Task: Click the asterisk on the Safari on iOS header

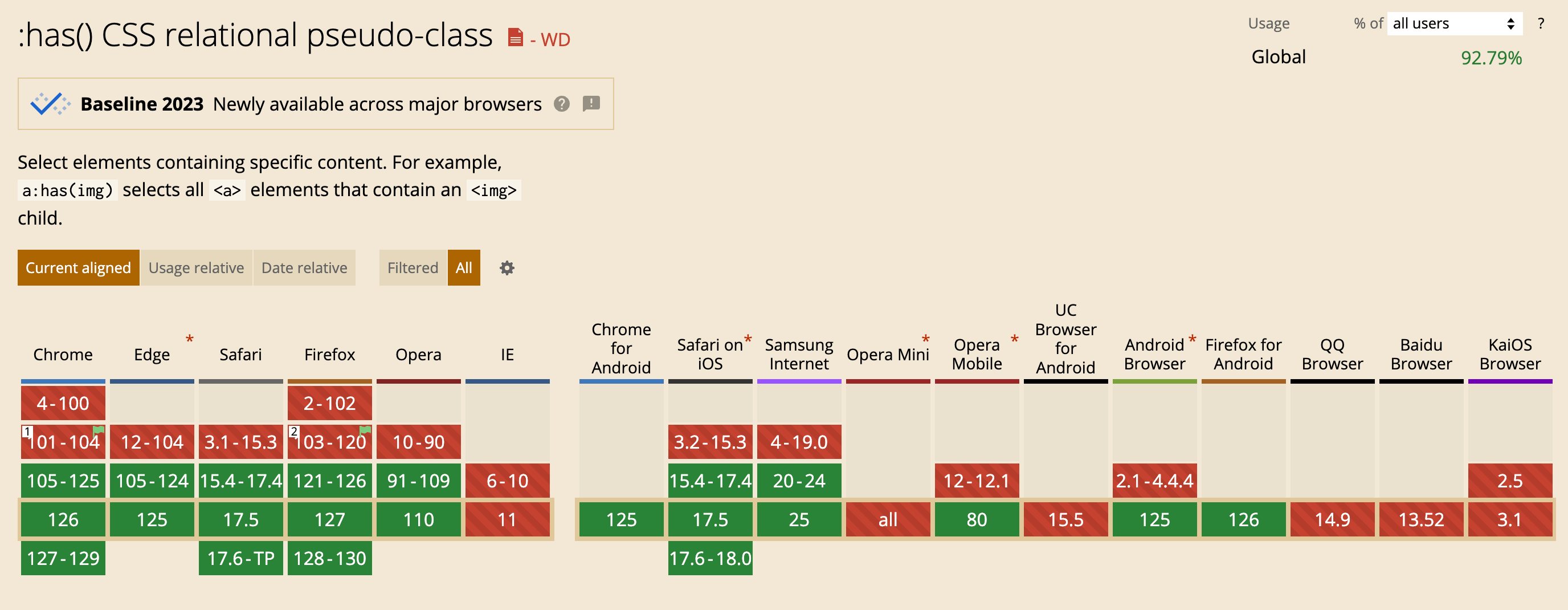Action: [748, 339]
